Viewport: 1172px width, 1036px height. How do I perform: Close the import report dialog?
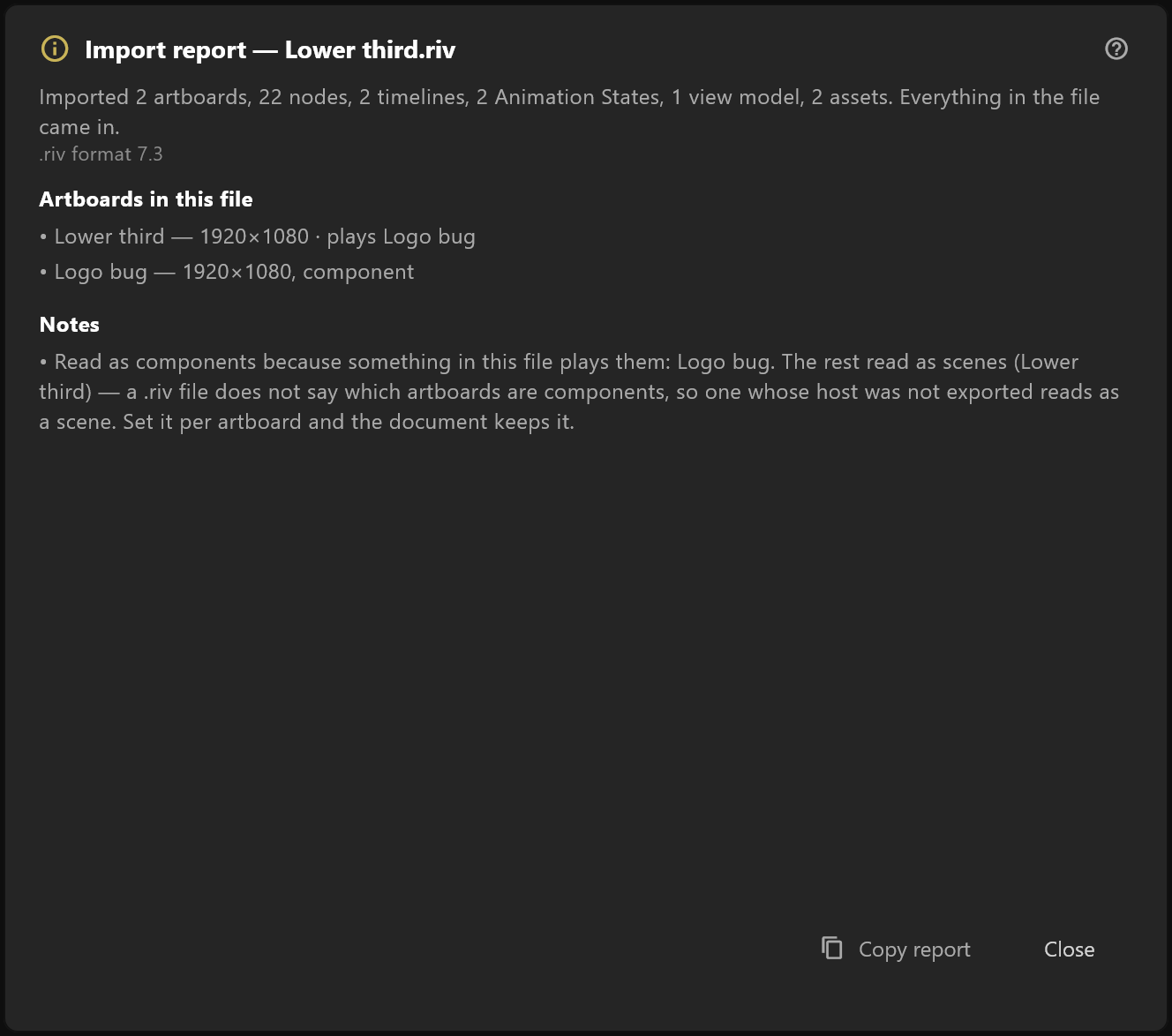1069,949
